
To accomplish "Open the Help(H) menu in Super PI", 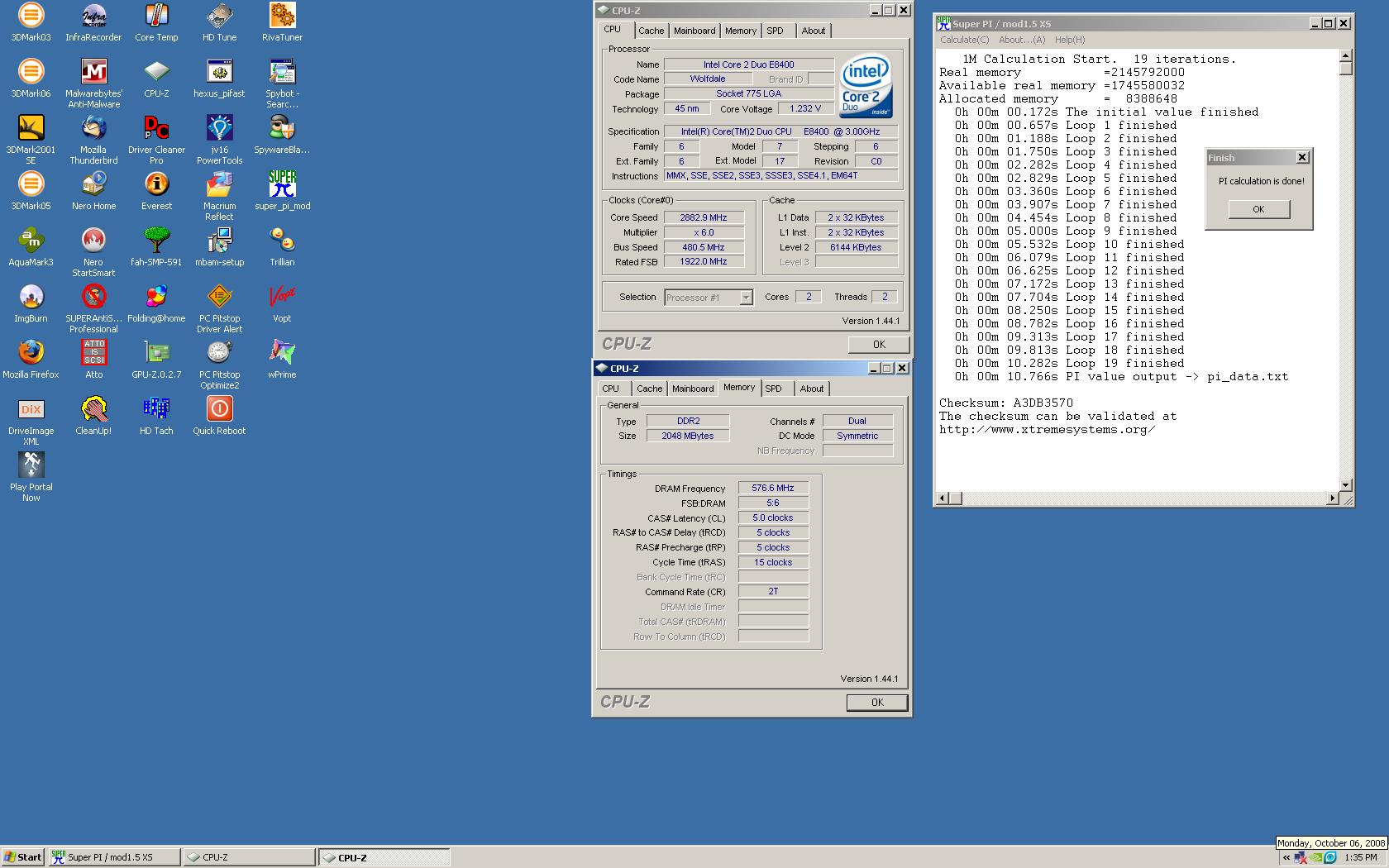I will pos(1070,40).
